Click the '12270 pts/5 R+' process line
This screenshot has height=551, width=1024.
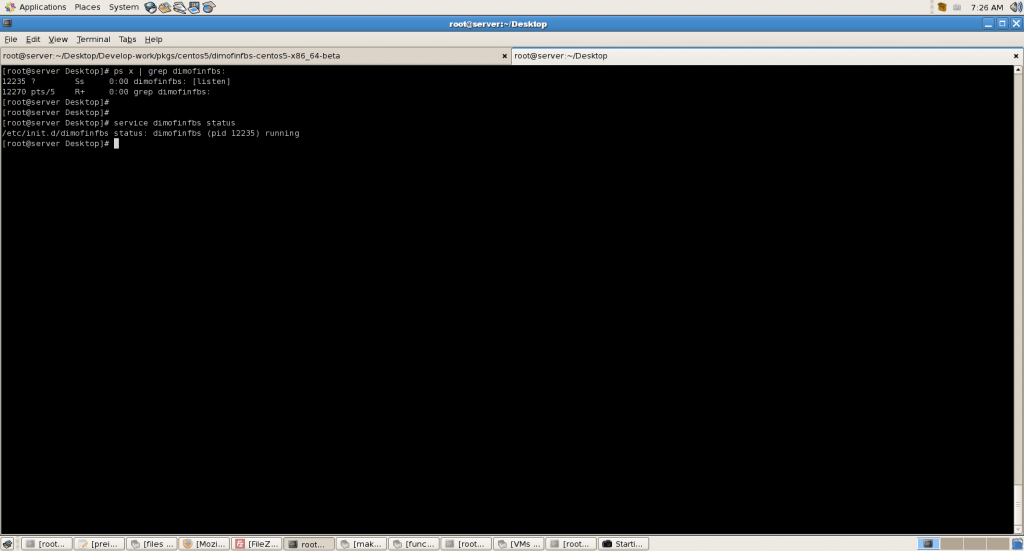click(x=106, y=92)
